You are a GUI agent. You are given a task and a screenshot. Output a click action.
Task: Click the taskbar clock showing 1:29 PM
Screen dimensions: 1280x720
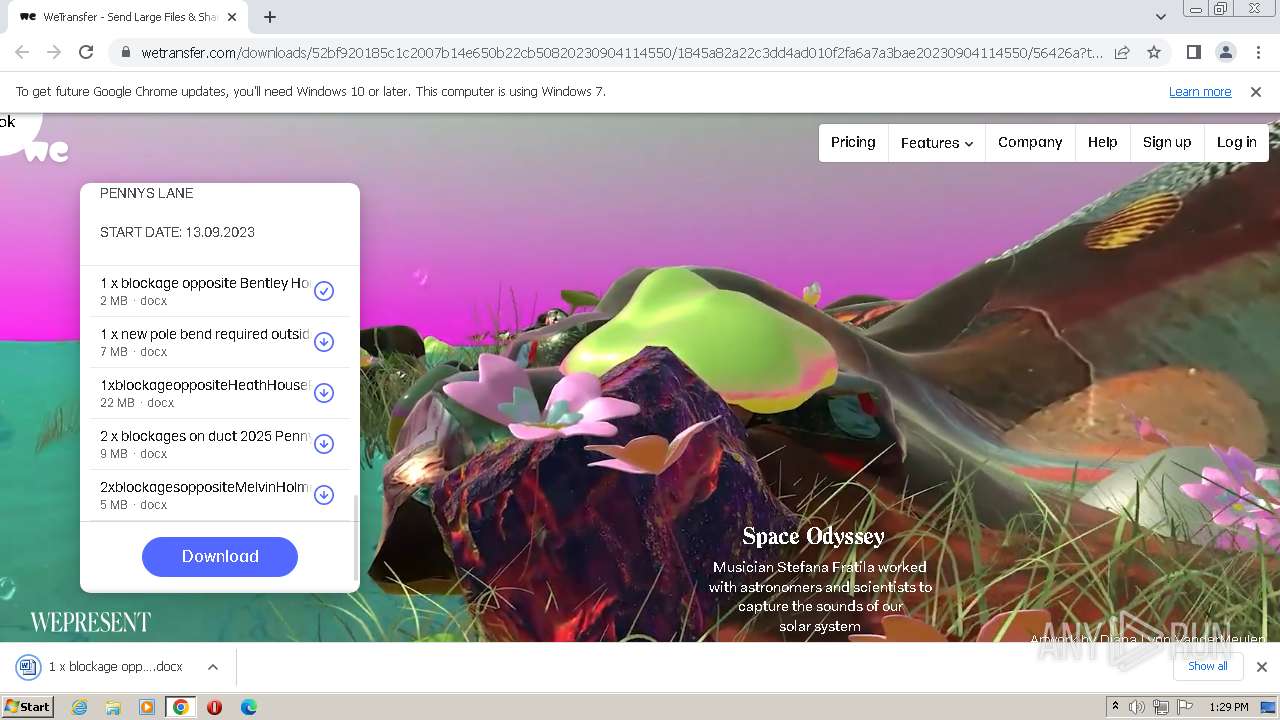click(x=1229, y=707)
